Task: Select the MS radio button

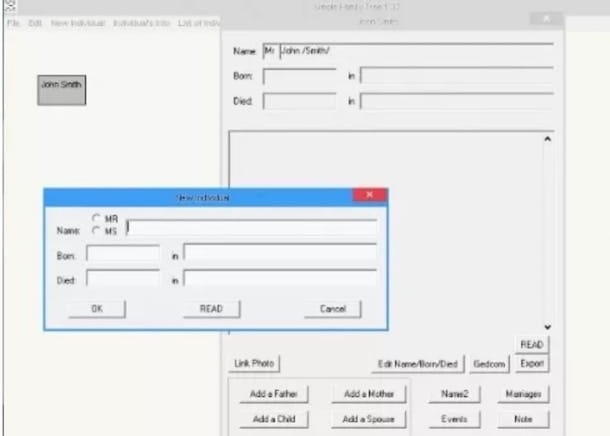Action: click(x=97, y=230)
